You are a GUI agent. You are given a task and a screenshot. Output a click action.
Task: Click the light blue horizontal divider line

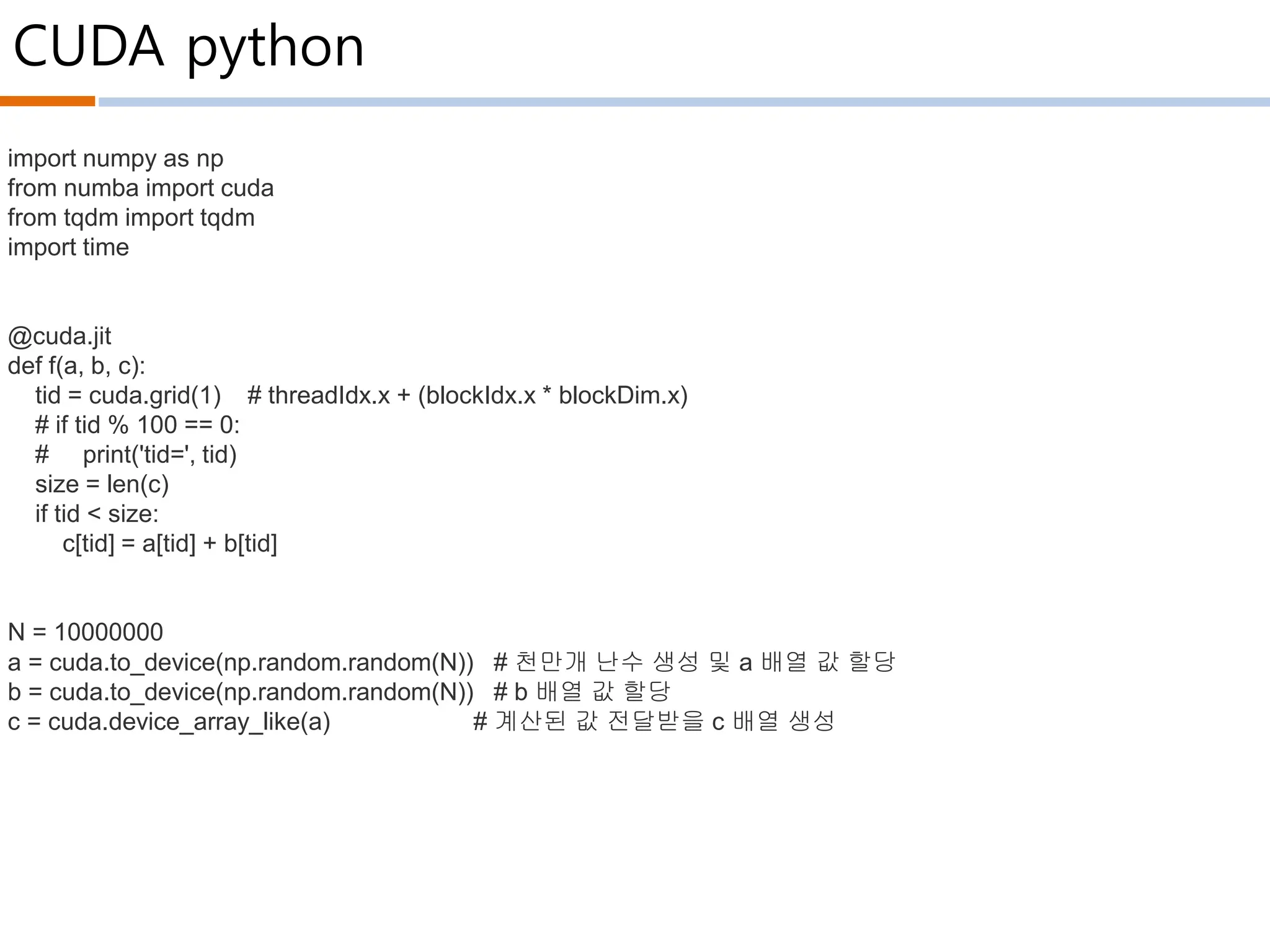coord(682,102)
